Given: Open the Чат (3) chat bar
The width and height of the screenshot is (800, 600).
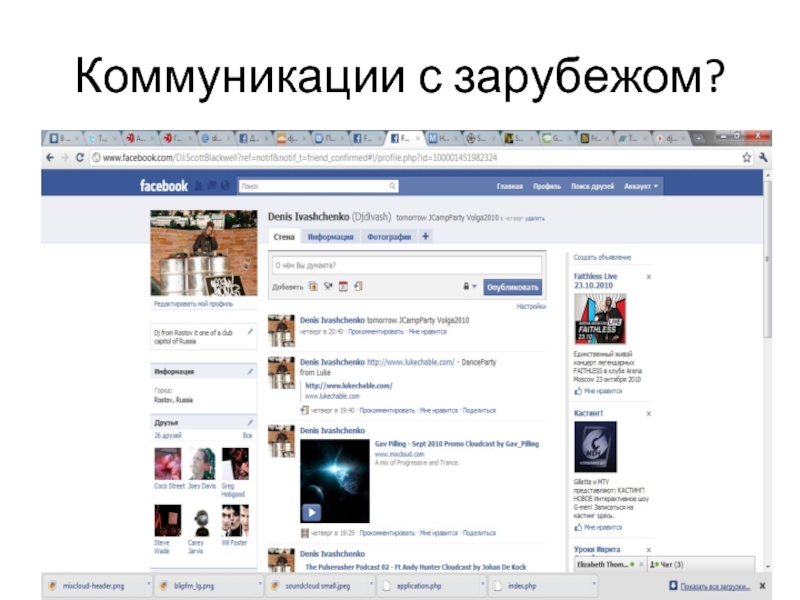Looking at the screenshot, I should tap(701, 564).
